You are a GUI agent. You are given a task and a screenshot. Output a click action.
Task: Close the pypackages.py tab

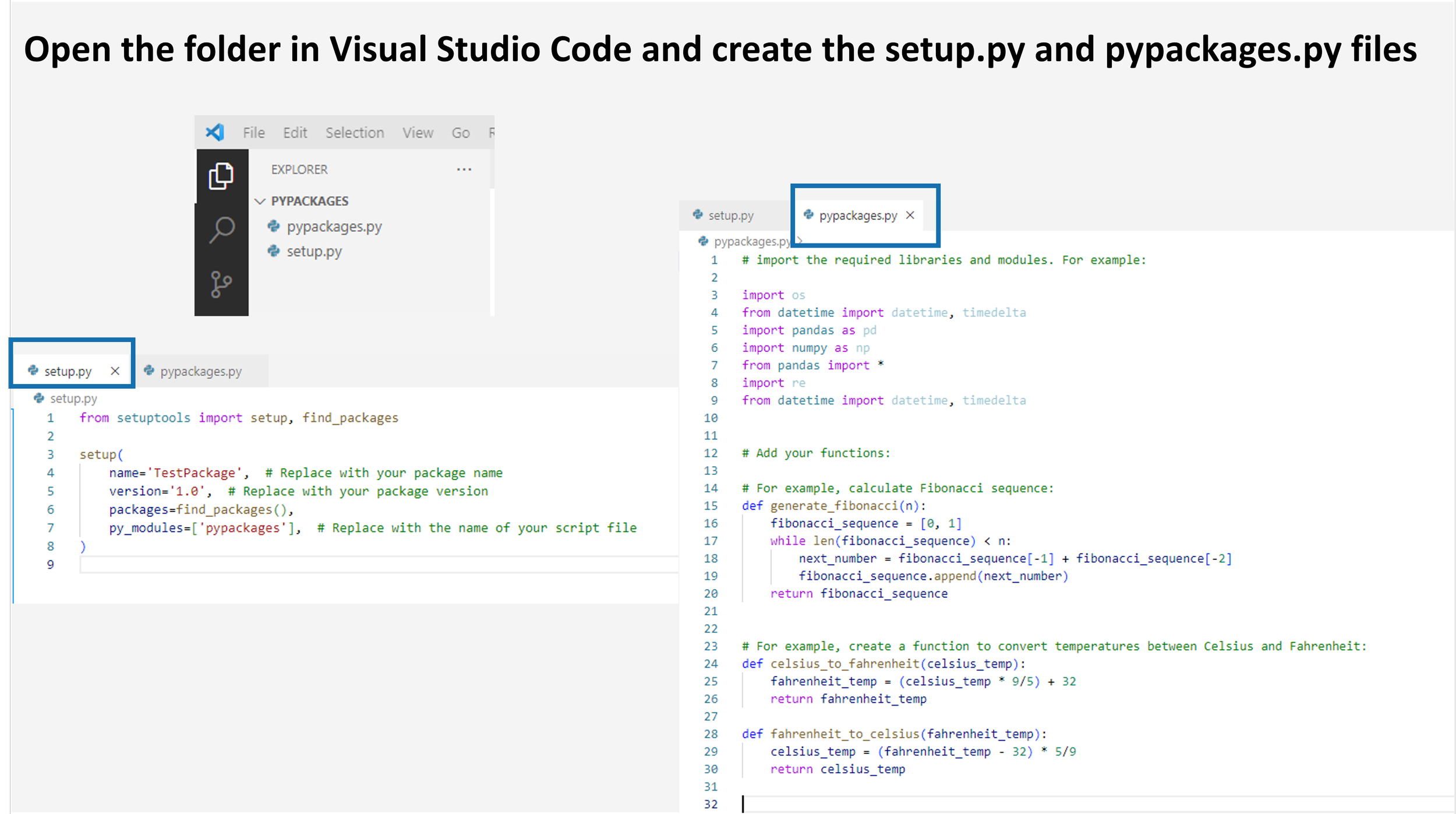click(910, 215)
